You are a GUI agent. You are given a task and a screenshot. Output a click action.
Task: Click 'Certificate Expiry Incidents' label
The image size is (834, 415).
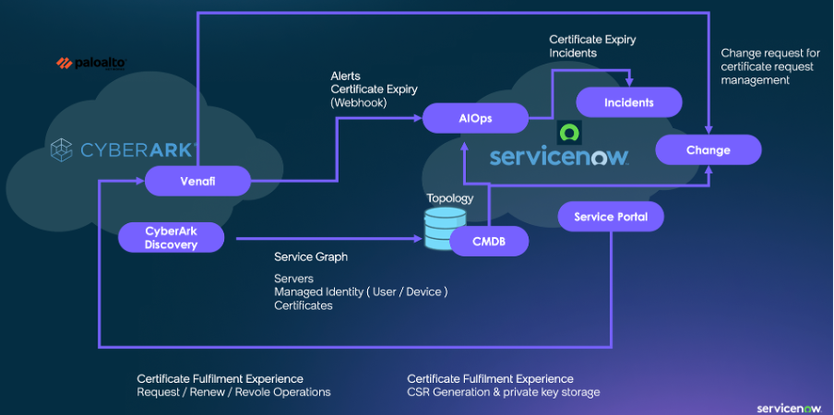[x=593, y=46]
